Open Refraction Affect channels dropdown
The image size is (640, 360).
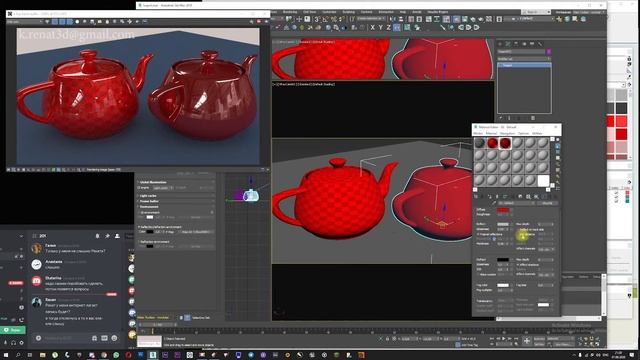546,275
